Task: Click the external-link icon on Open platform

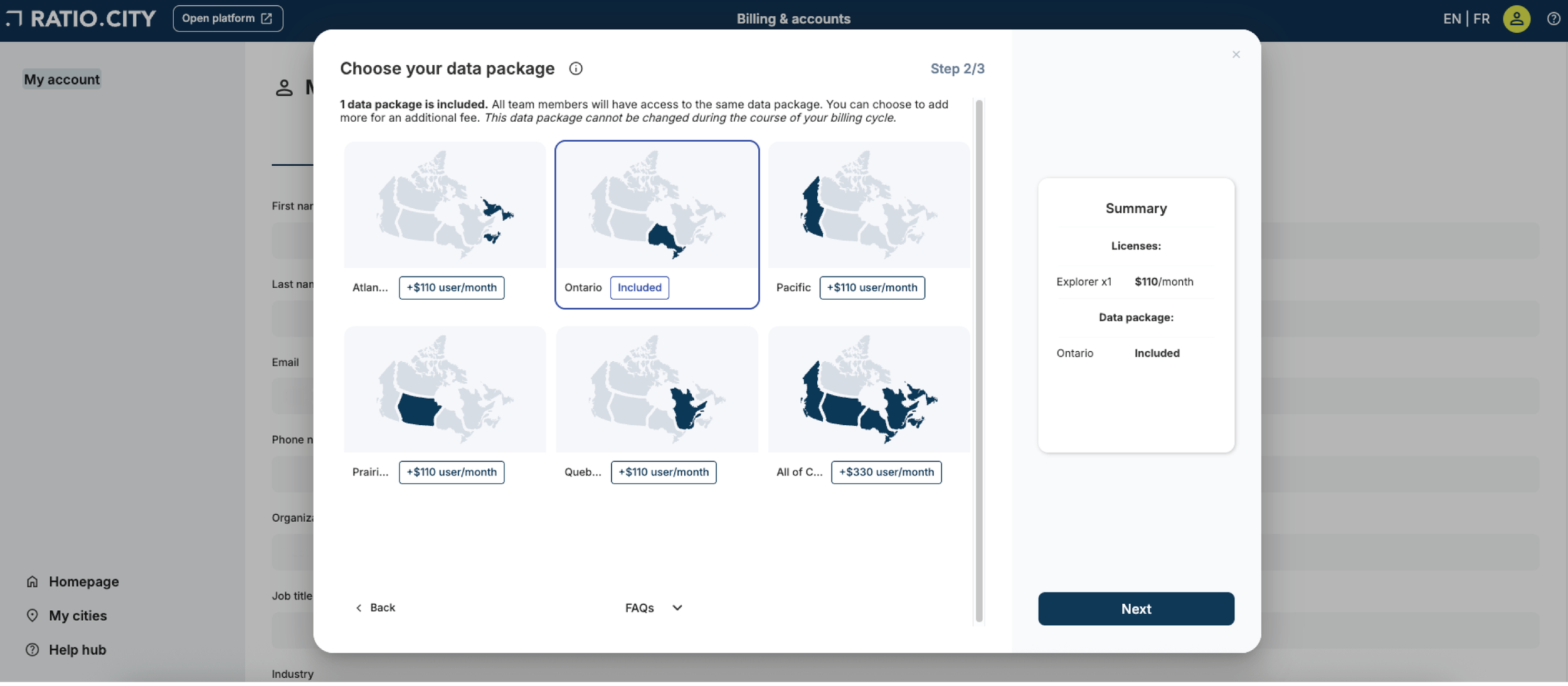Action: [x=268, y=18]
